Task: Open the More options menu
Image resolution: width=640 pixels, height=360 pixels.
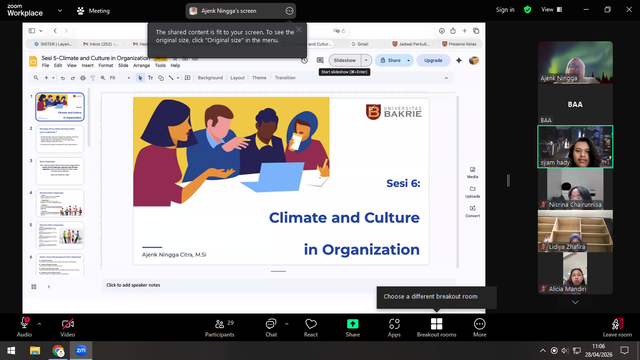Action: (480, 328)
